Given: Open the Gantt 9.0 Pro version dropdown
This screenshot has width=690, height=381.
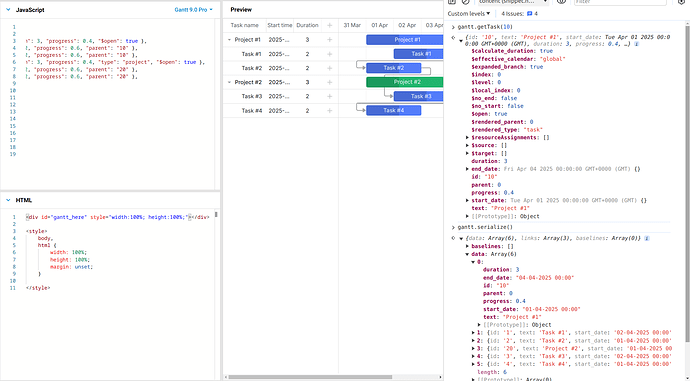Looking at the screenshot, I should [194, 10].
